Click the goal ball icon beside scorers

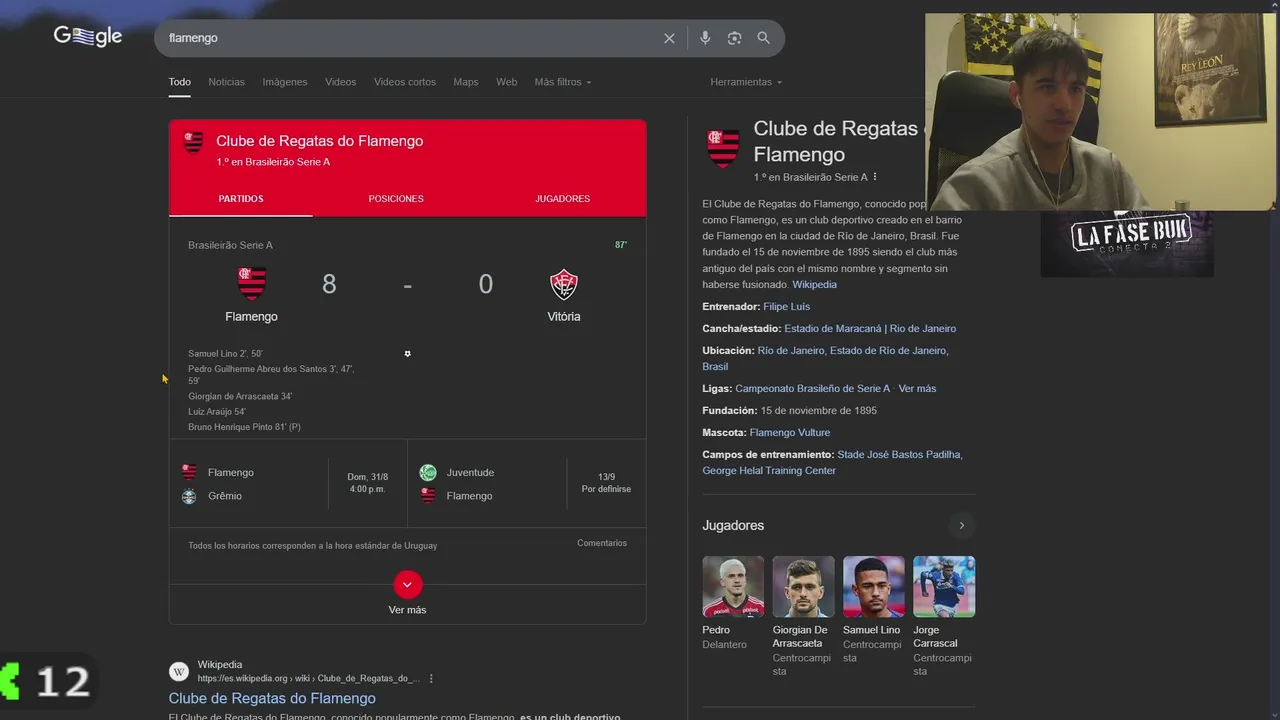(x=407, y=354)
